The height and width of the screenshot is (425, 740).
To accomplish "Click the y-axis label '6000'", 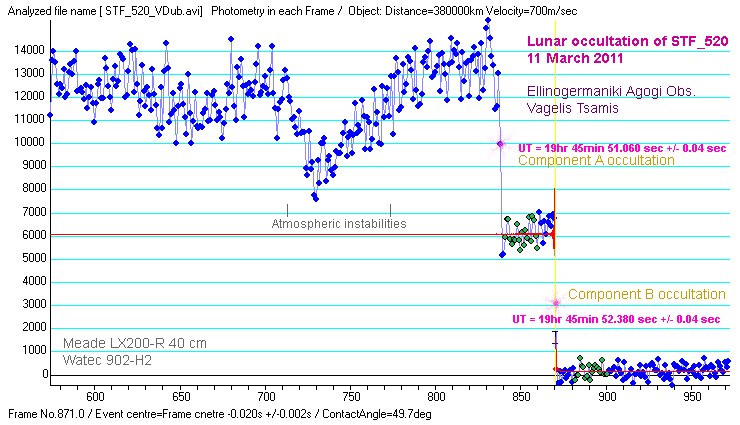I will point(33,235).
